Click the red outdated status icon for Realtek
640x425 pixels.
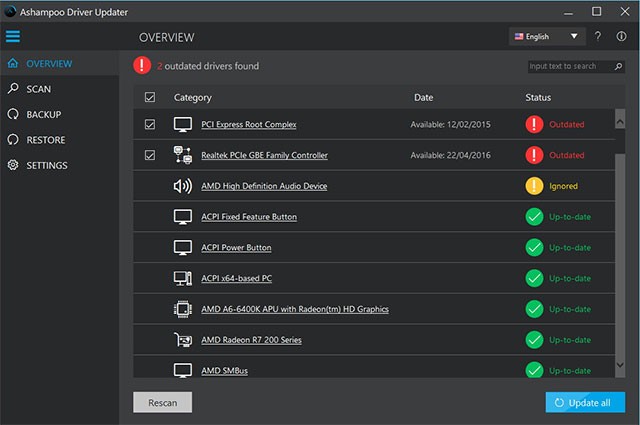[x=534, y=155]
